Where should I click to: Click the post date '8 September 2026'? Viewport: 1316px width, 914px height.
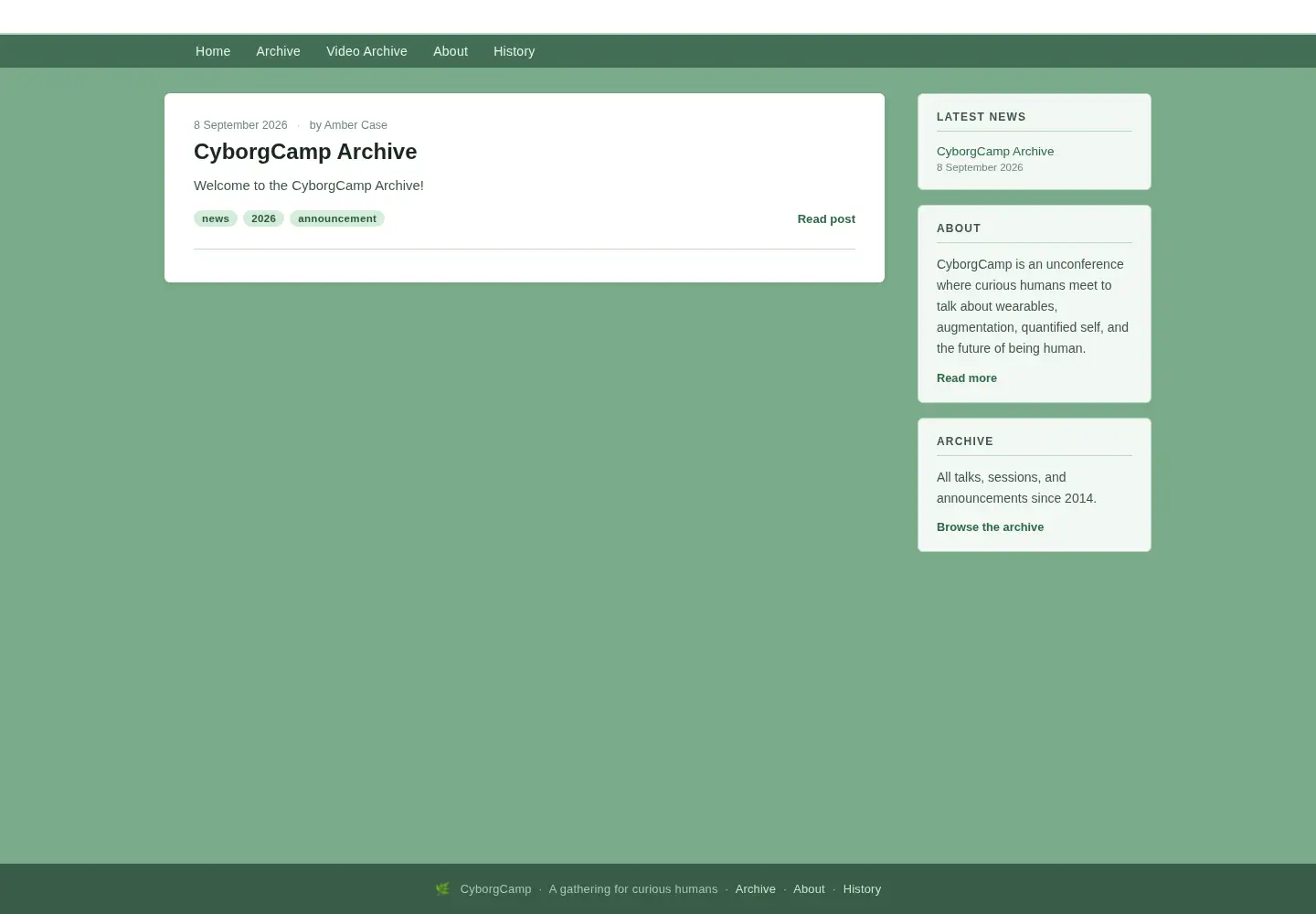[x=240, y=125]
